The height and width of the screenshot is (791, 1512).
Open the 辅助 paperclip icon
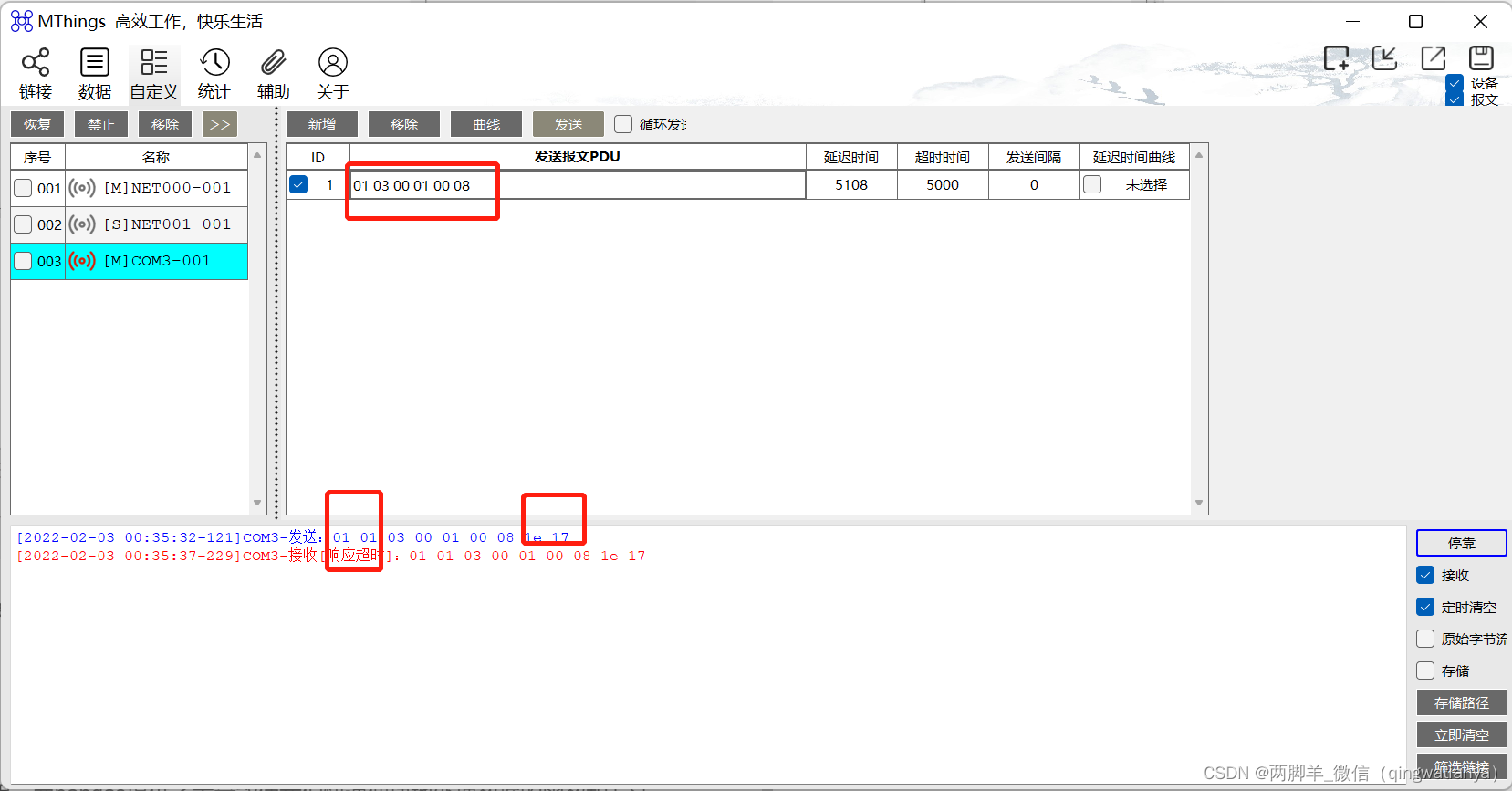(x=274, y=74)
